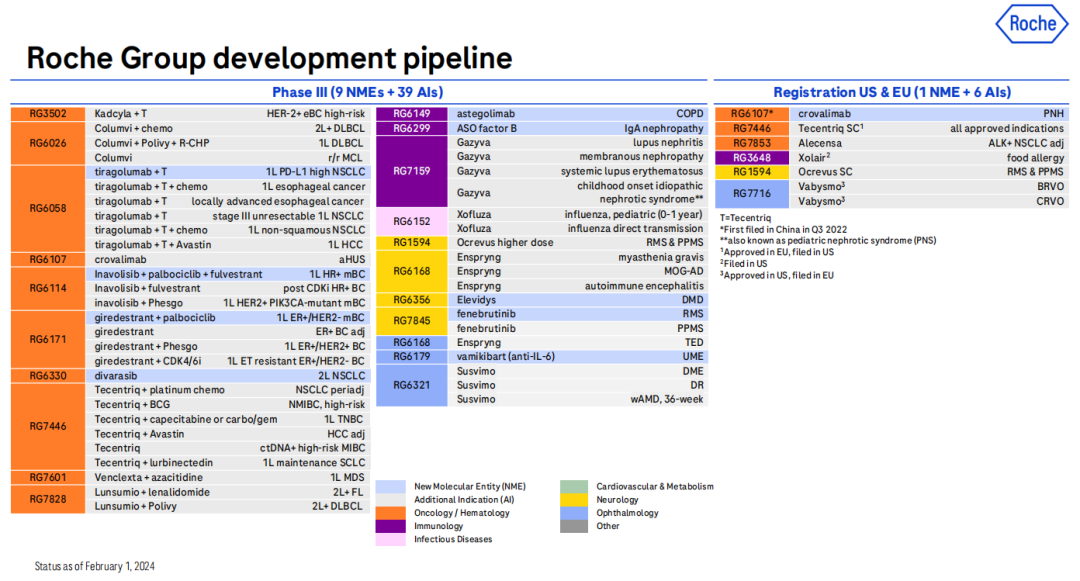Screen dimensions: 1080x581
Task: Click the RG3502 compound code cell
Action: pos(48,114)
